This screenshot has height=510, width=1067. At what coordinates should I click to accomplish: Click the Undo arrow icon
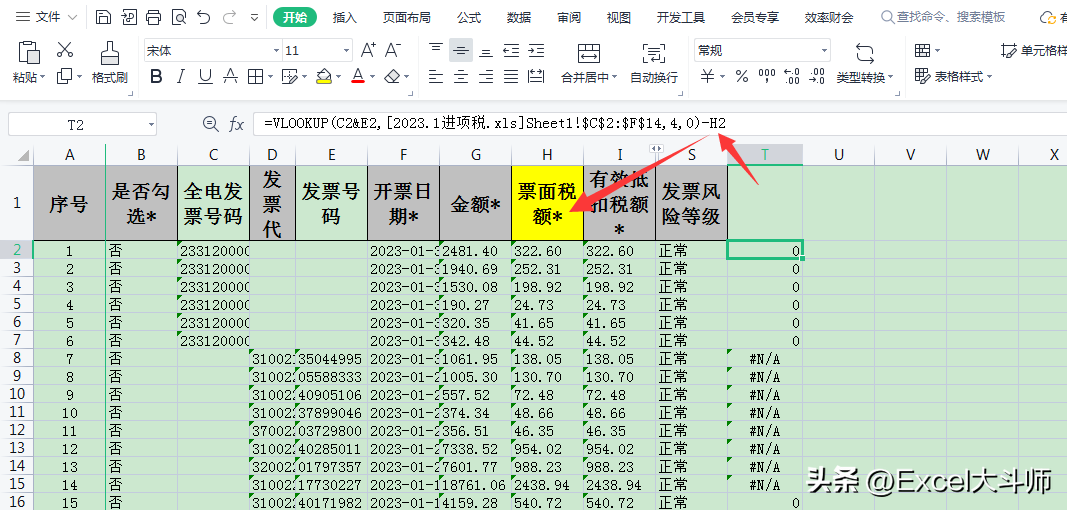tap(203, 17)
